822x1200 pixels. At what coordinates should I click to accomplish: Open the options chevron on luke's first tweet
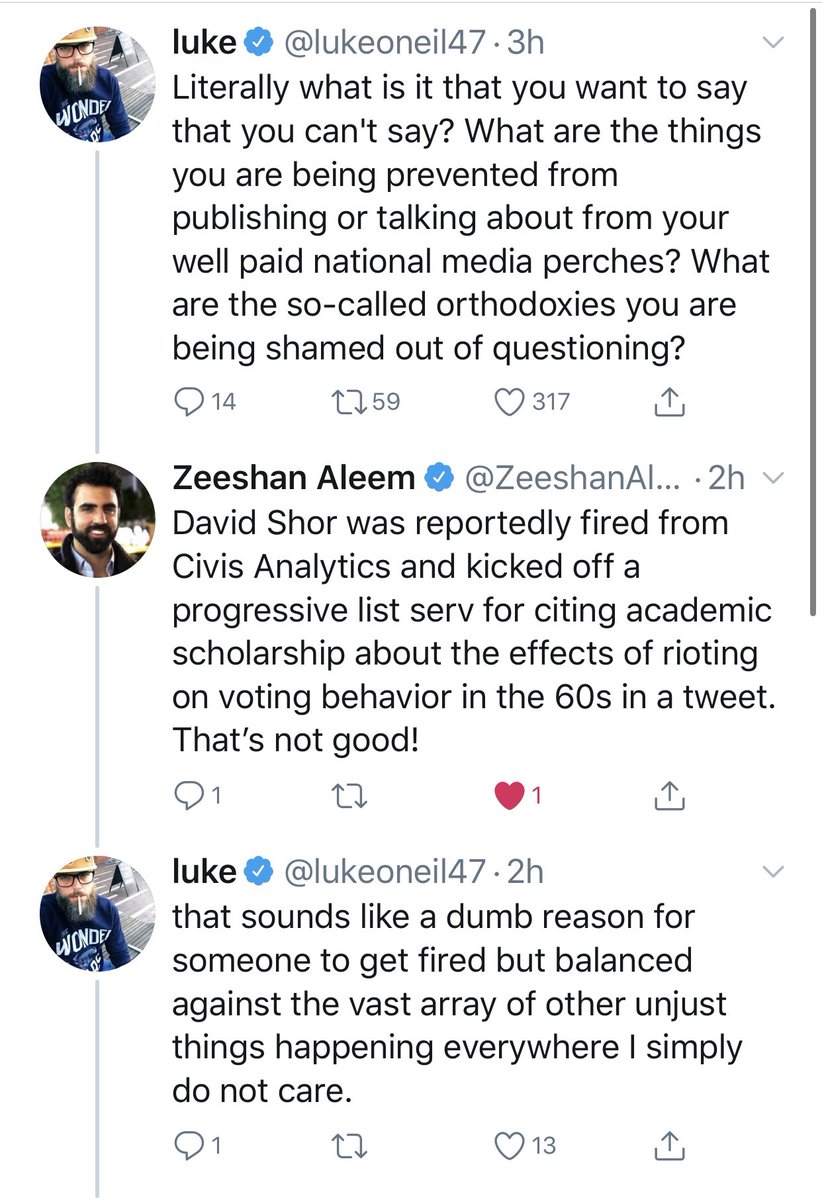click(775, 44)
